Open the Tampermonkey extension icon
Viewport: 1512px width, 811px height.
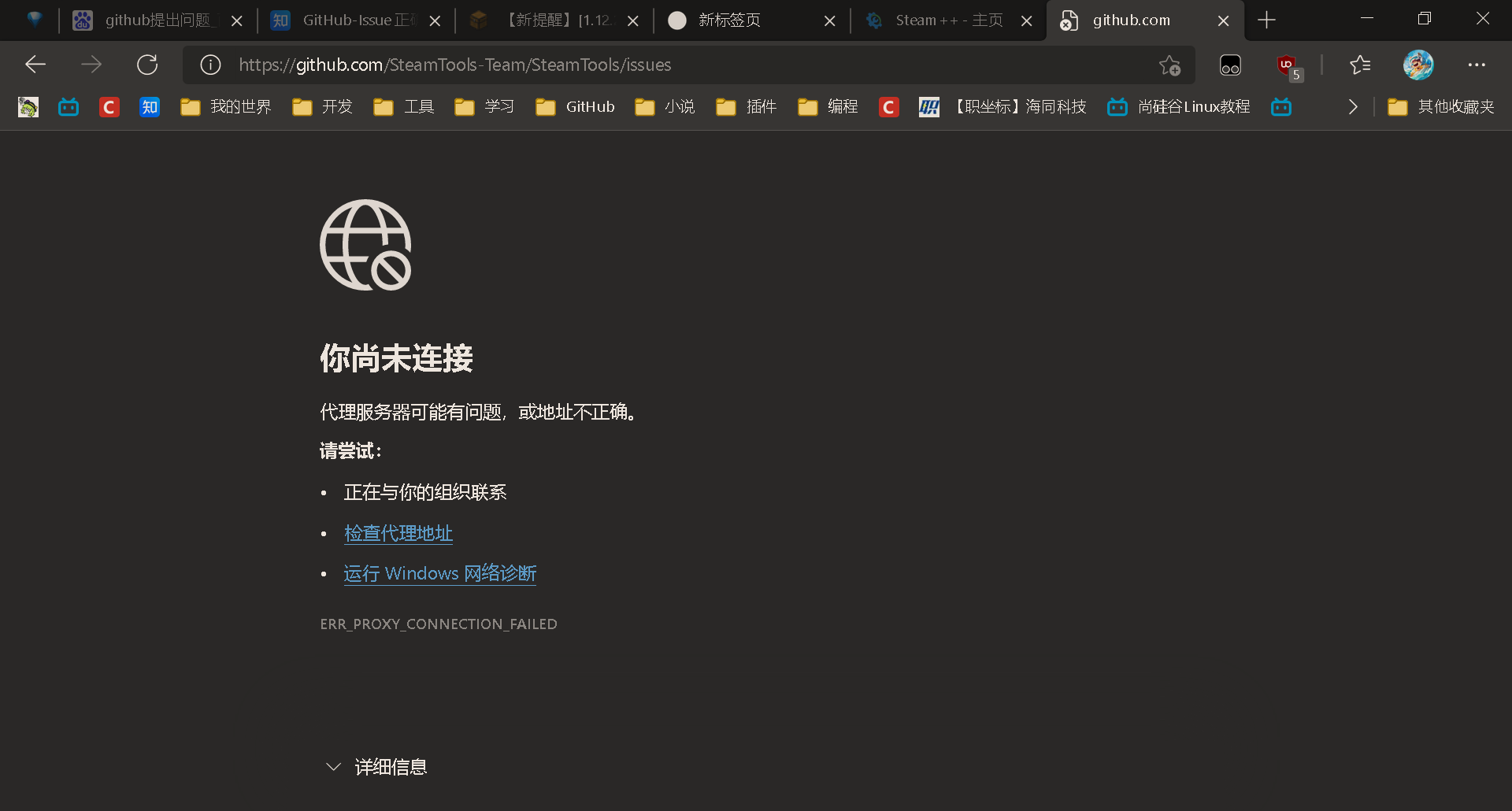[x=1230, y=65]
